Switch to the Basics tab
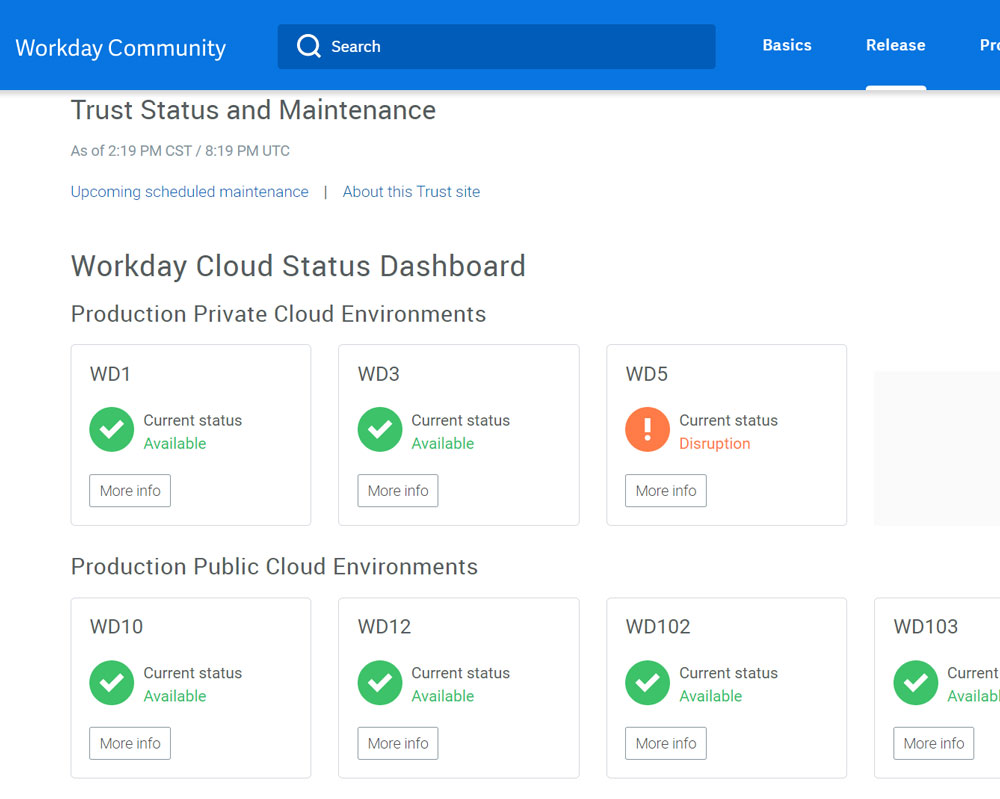Image resolution: width=1000 pixels, height=799 pixels. pyautogui.click(x=786, y=45)
